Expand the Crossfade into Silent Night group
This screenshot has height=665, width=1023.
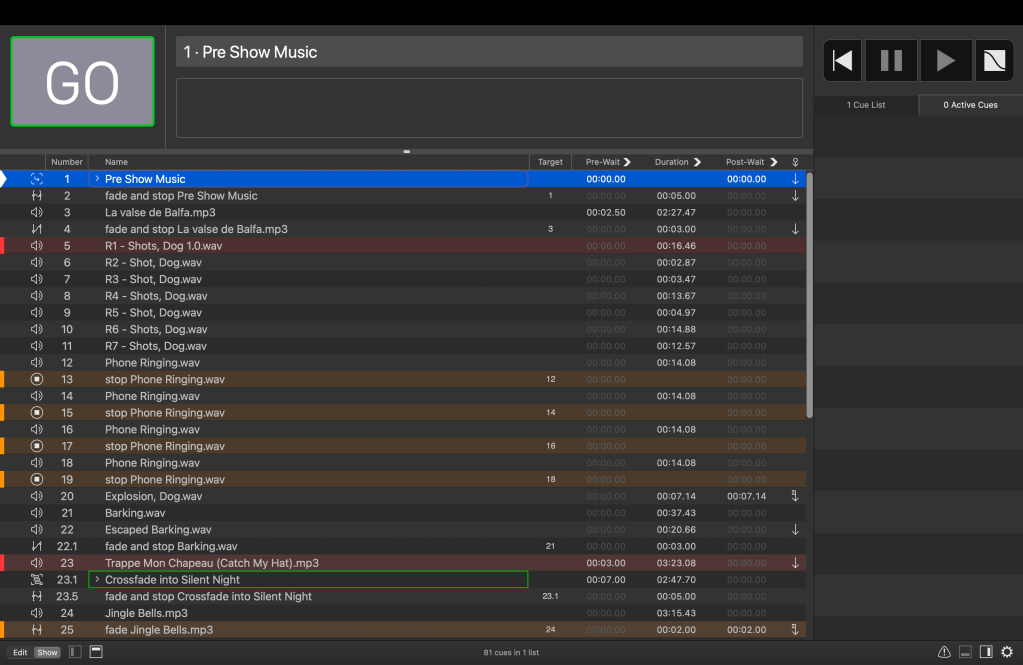click(97, 580)
